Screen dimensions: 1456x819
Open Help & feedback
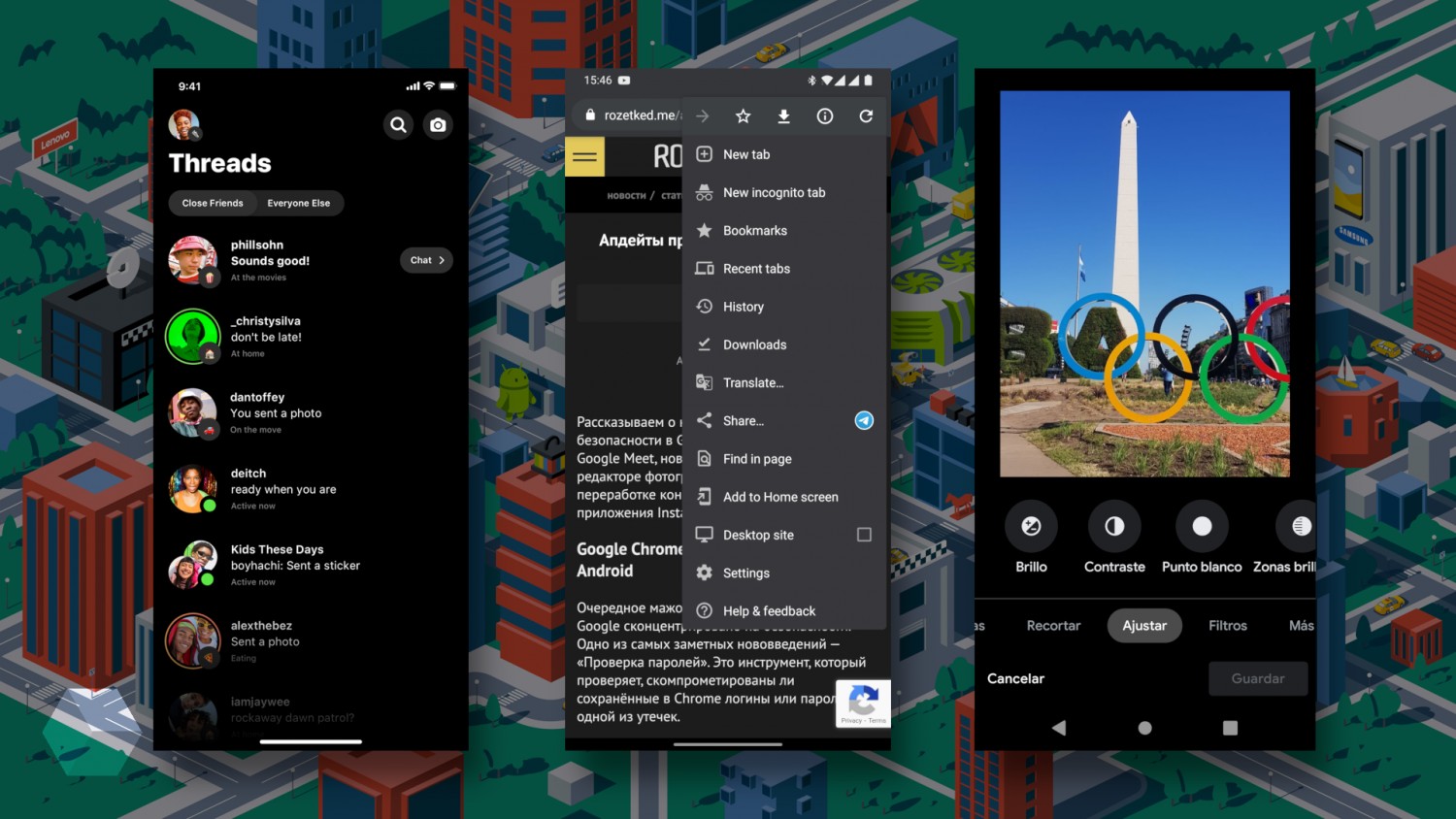tap(784, 610)
